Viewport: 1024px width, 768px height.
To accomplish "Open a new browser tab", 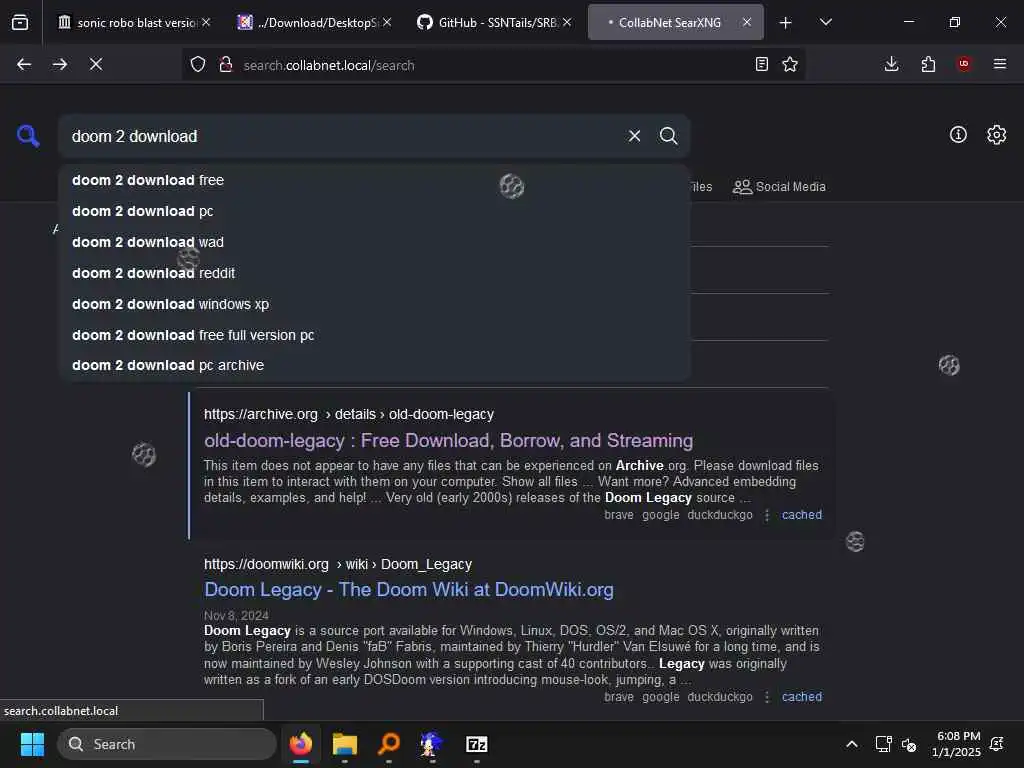I will [786, 23].
